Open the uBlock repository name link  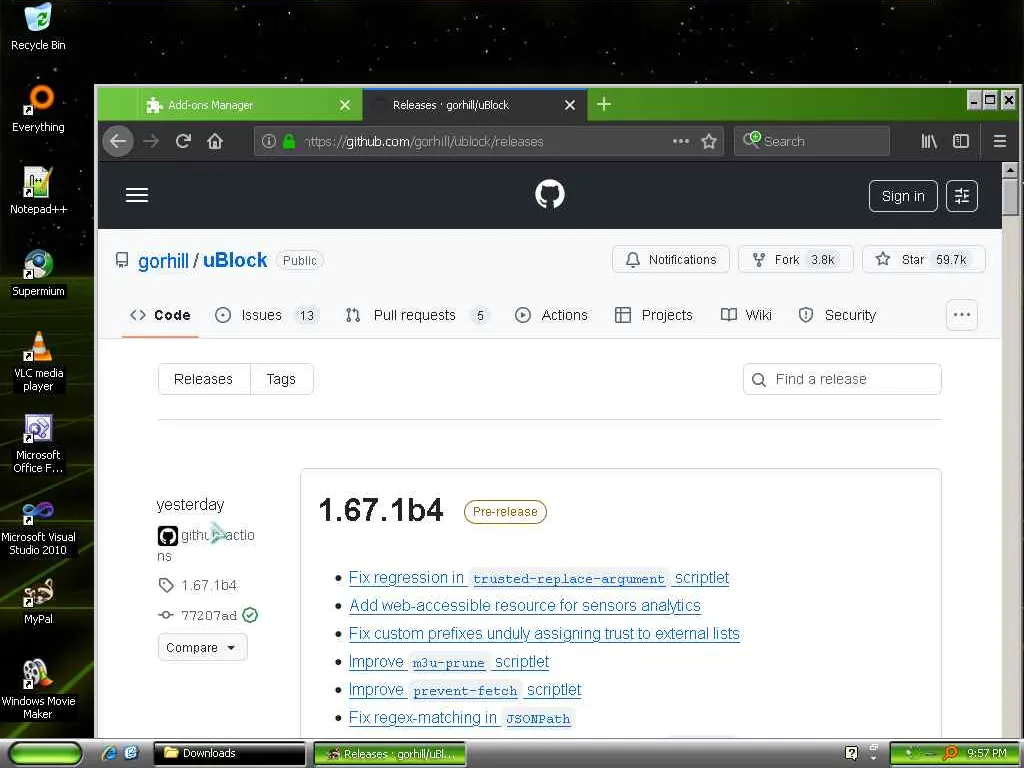(235, 260)
